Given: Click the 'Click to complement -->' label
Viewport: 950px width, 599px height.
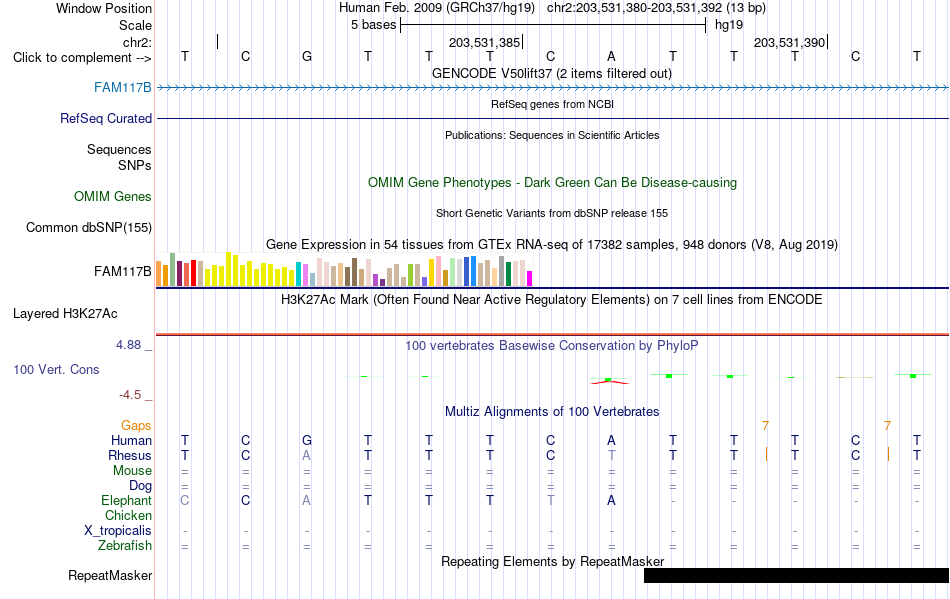Looking at the screenshot, I should click(x=82, y=58).
